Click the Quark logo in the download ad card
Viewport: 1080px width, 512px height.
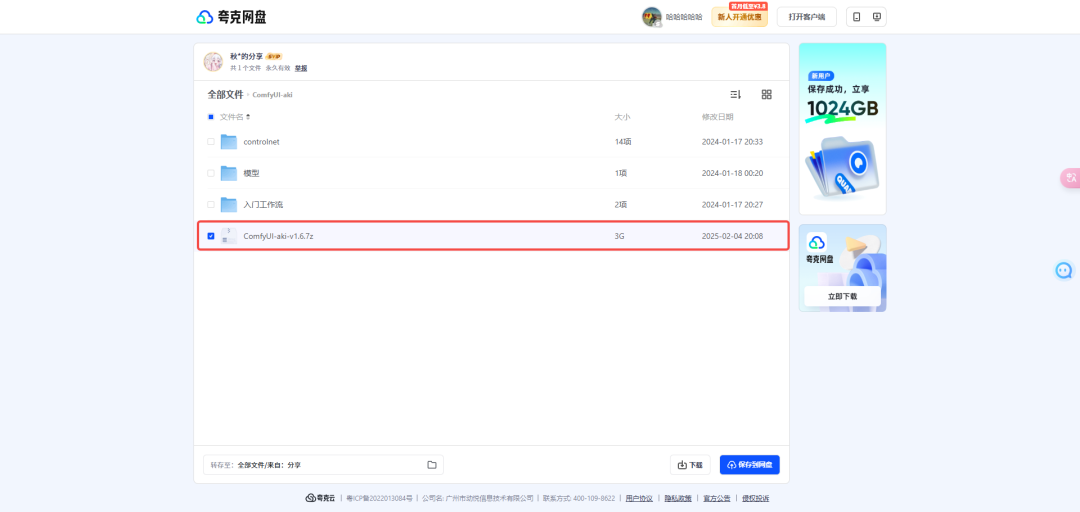pyautogui.click(x=817, y=242)
